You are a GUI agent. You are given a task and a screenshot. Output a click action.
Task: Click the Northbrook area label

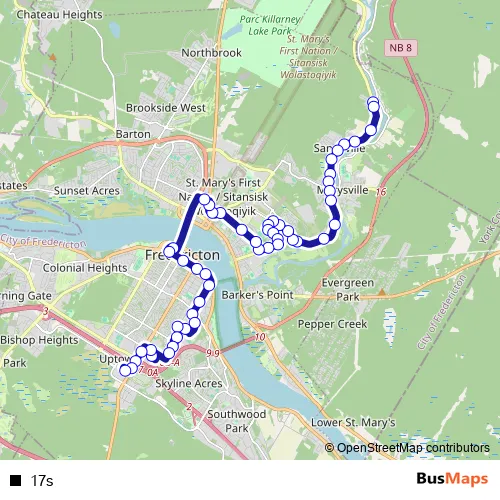point(211,53)
